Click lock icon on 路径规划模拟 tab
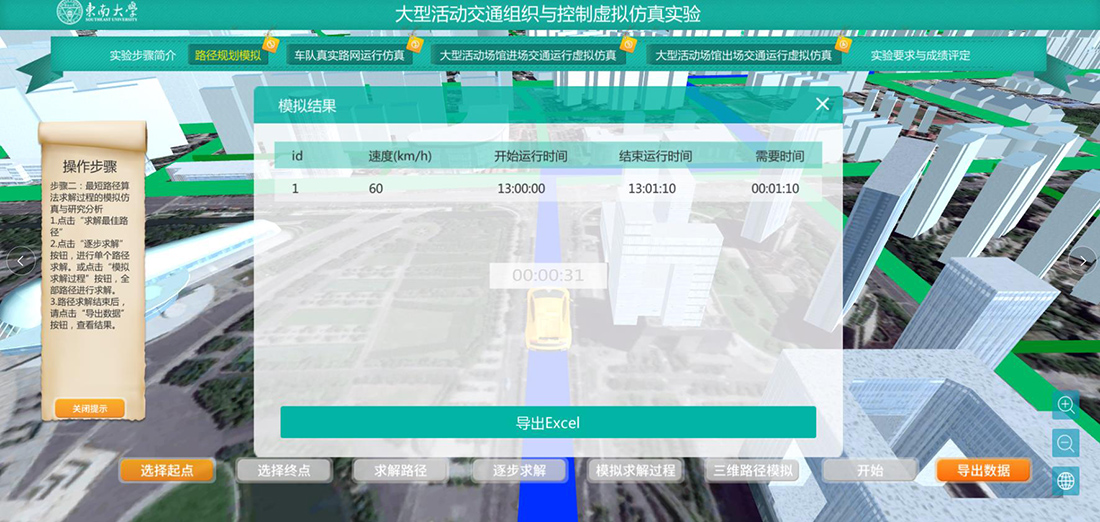Screen dimensions: 1100x522 point(270,44)
